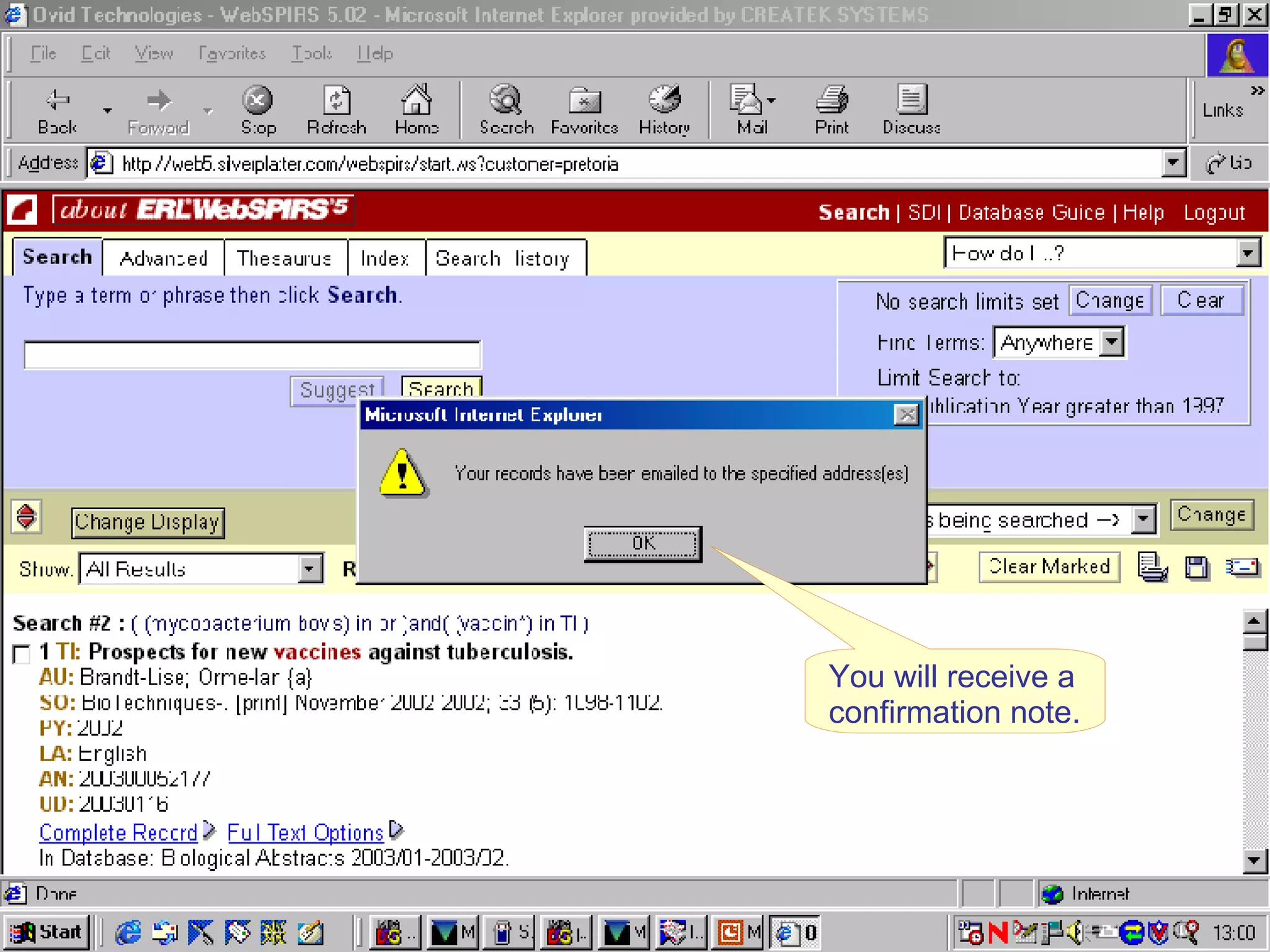Click the save records floppy disk icon
This screenshot has height=952, width=1270.
1197,567
